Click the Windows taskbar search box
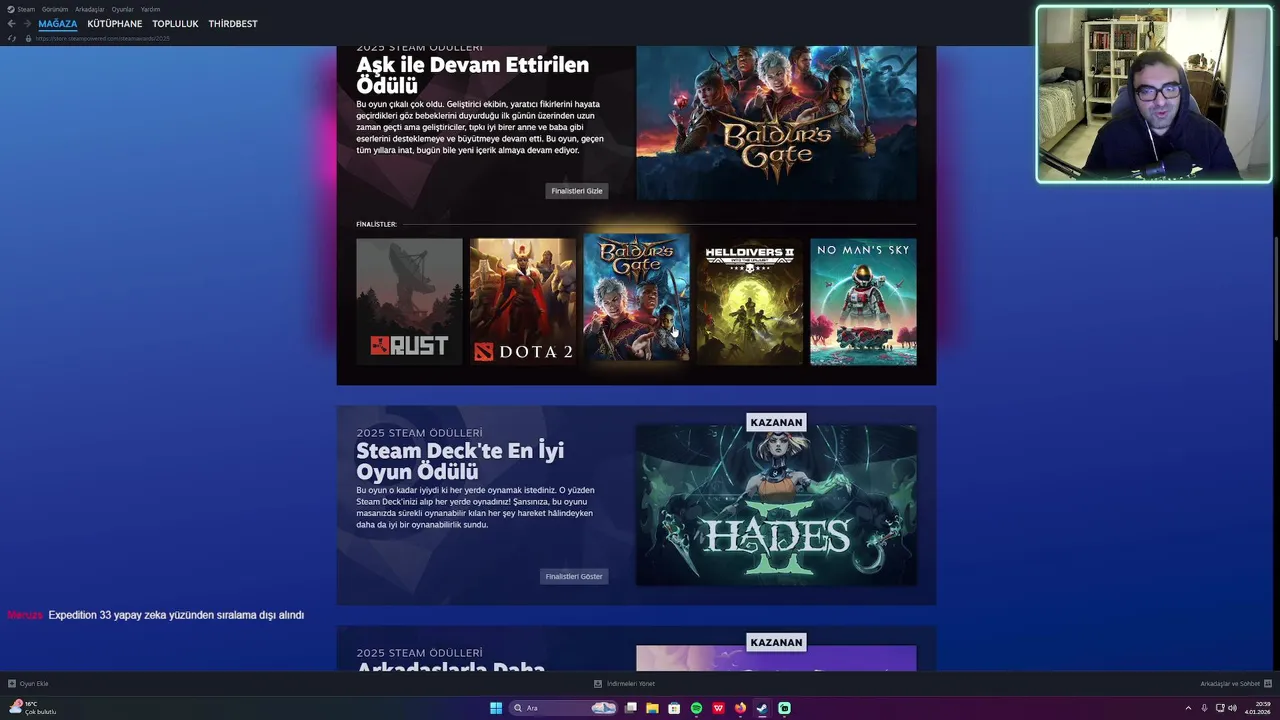 pyautogui.click(x=563, y=708)
